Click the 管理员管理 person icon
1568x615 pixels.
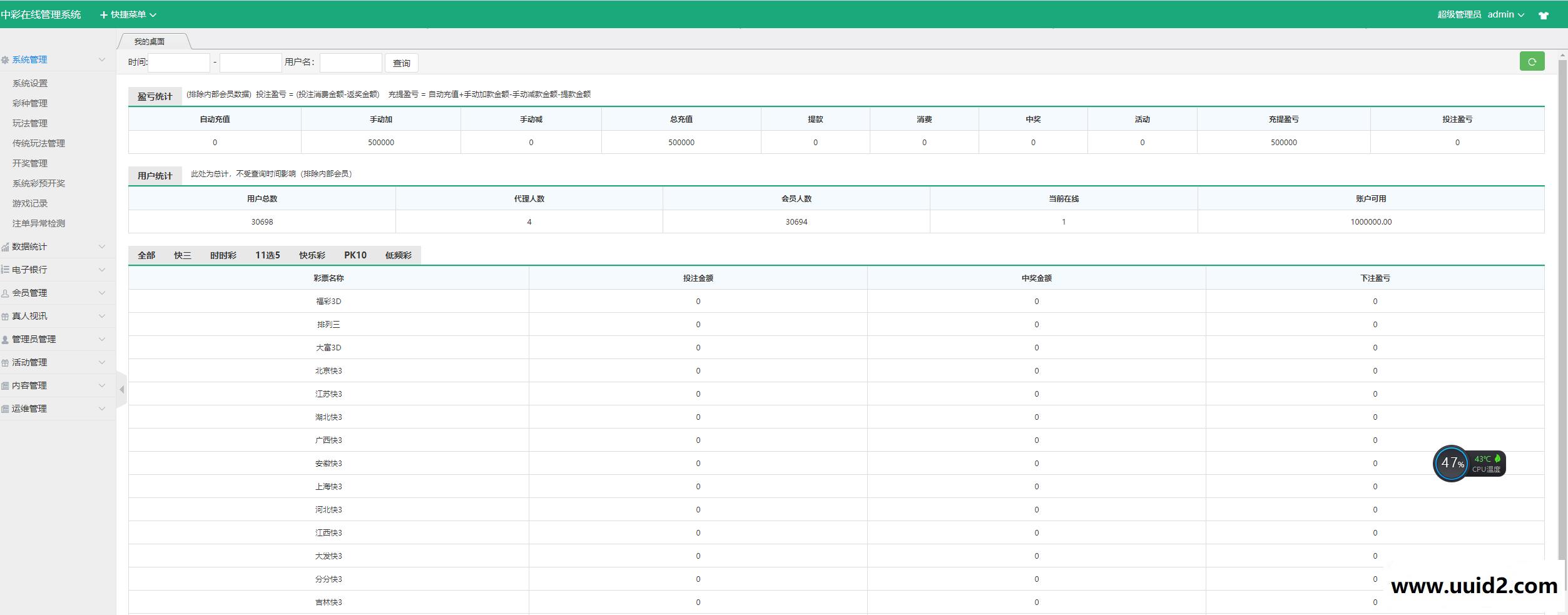click(x=6, y=340)
